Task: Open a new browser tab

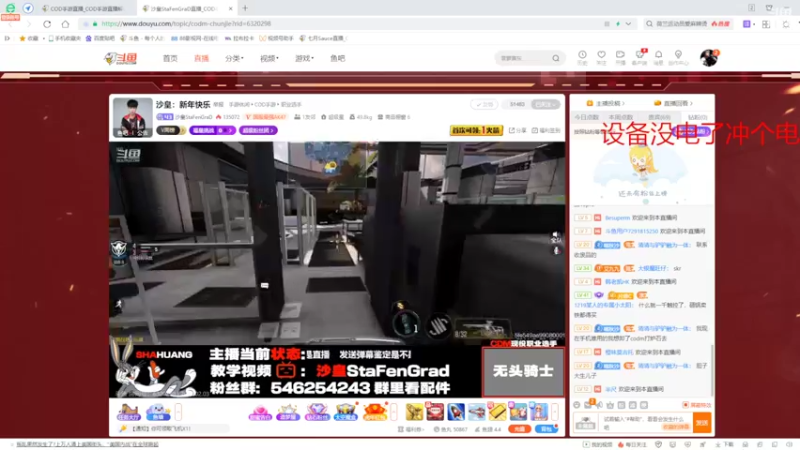Action: point(245,8)
